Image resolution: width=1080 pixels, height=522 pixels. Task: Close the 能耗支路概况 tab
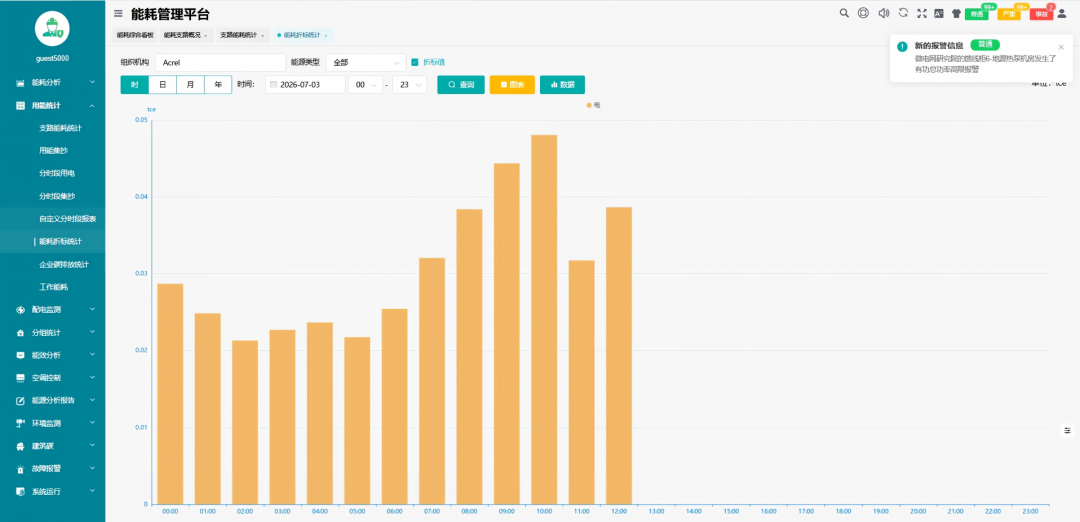pos(207,35)
